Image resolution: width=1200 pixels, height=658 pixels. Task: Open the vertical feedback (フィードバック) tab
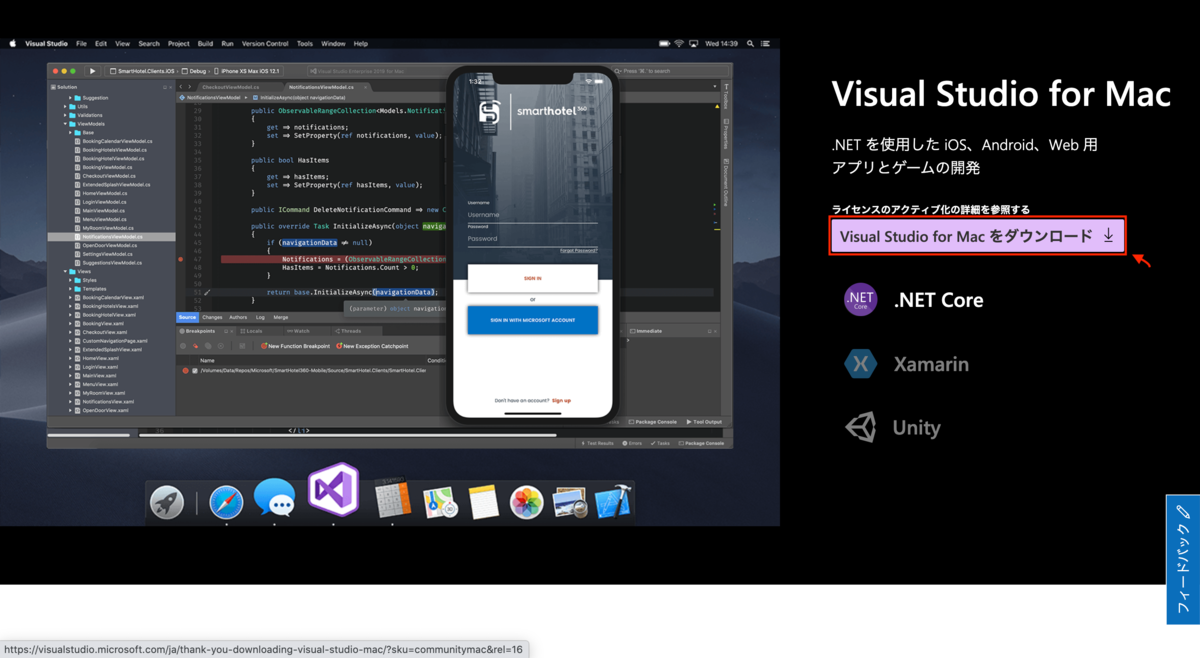(x=1183, y=559)
